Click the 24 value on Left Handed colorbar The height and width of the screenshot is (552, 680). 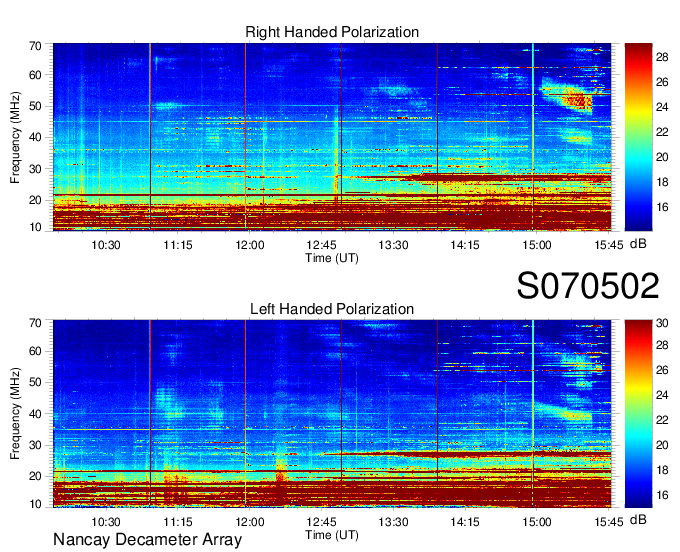coord(662,395)
